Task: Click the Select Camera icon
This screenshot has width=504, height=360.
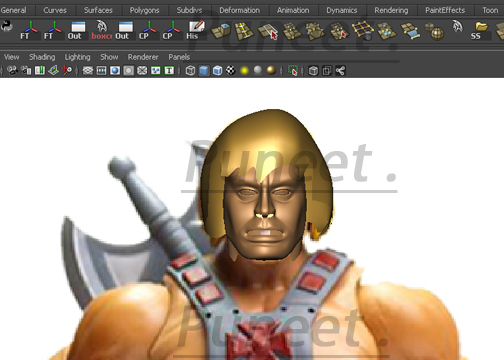Action: click(x=12, y=70)
